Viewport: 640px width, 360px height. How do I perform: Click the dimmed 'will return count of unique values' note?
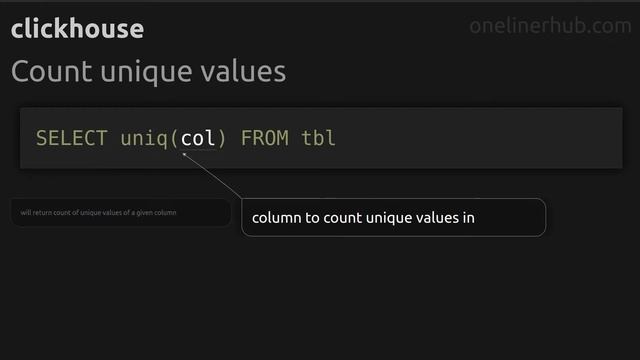(x=121, y=213)
